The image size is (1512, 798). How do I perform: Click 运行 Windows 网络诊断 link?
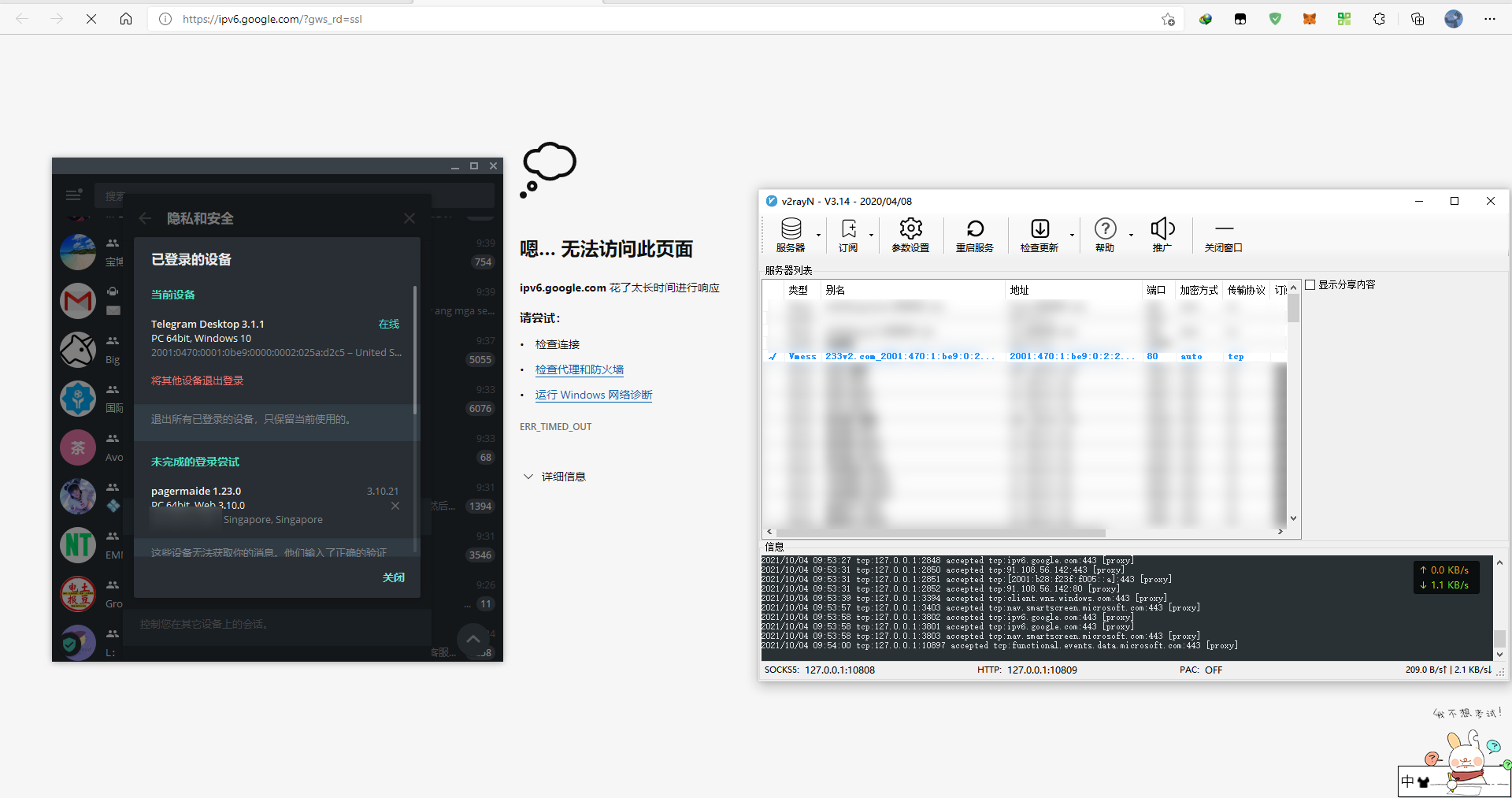[x=593, y=395]
